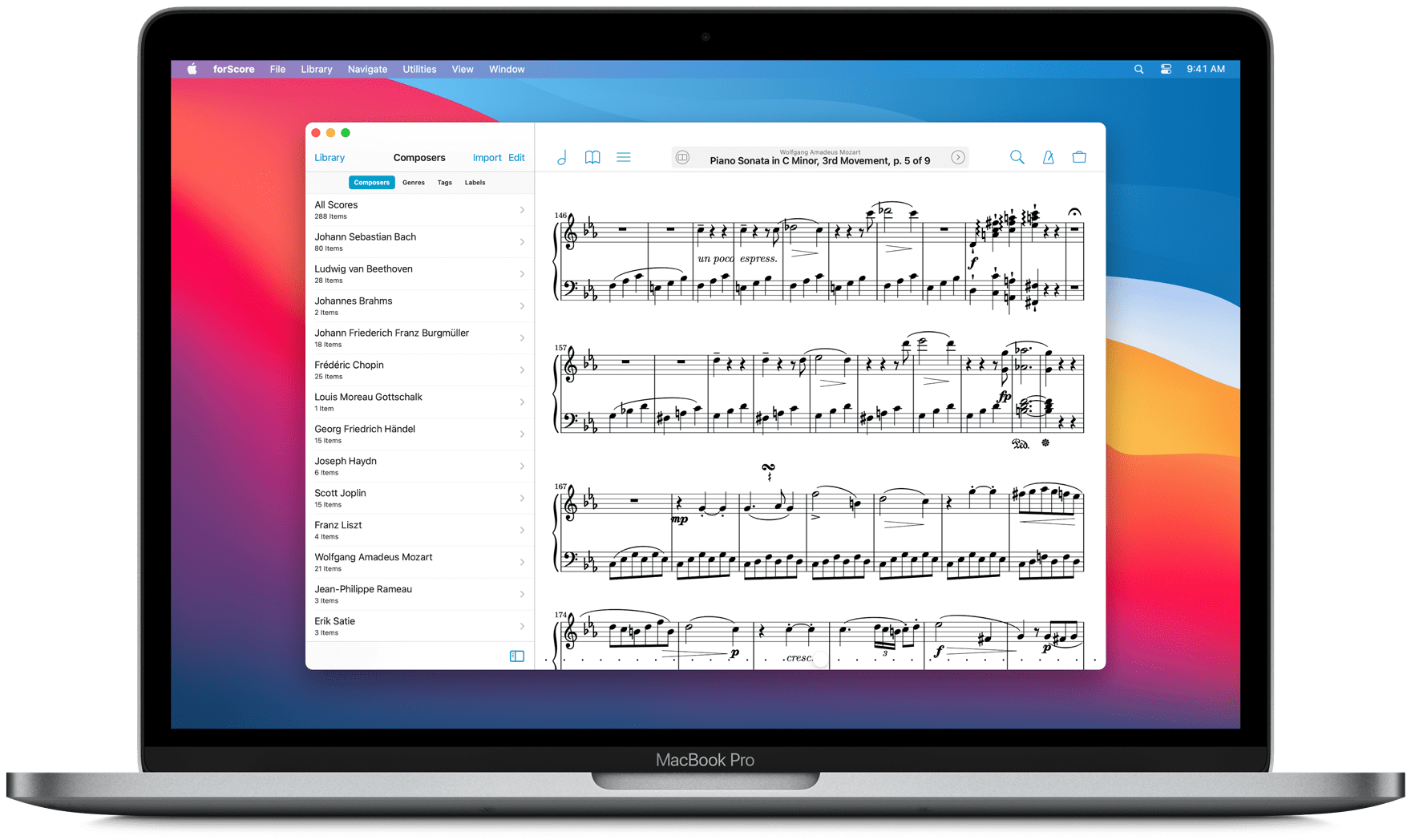
Task: Expand Georg Friedrich Händel chevron
Action: (x=522, y=434)
